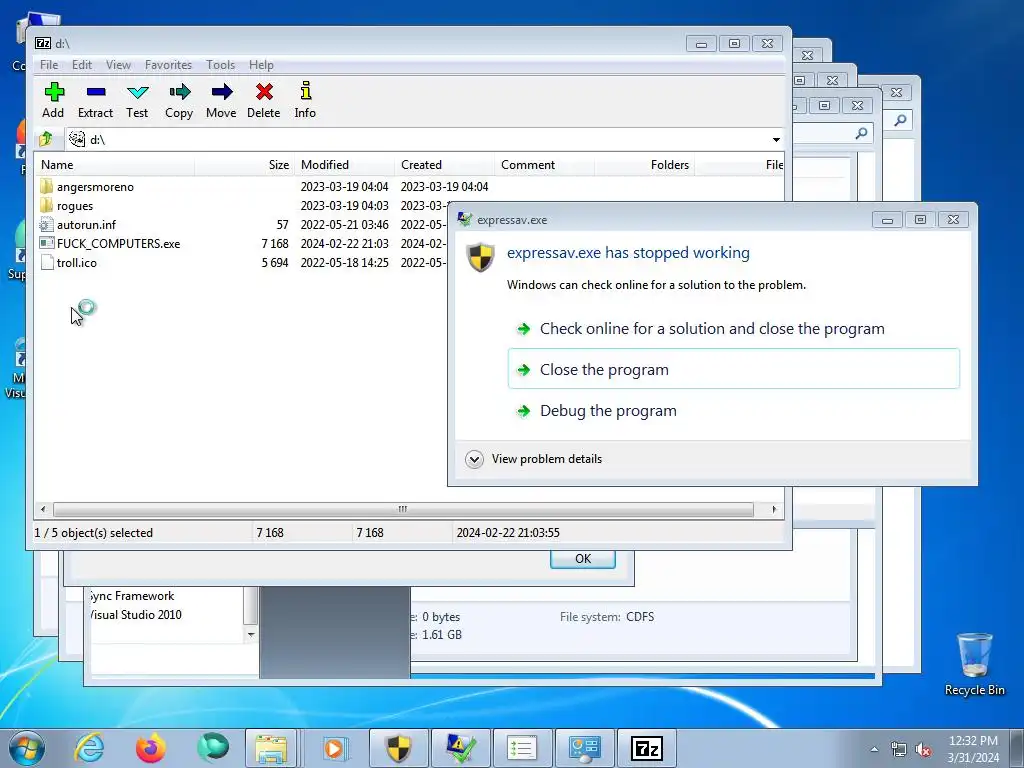The height and width of the screenshot is (768, 1024).
Task: Click the horizontal scrollbar thumb in the file list
Action: pyautogui.click(x=403, y=509)
